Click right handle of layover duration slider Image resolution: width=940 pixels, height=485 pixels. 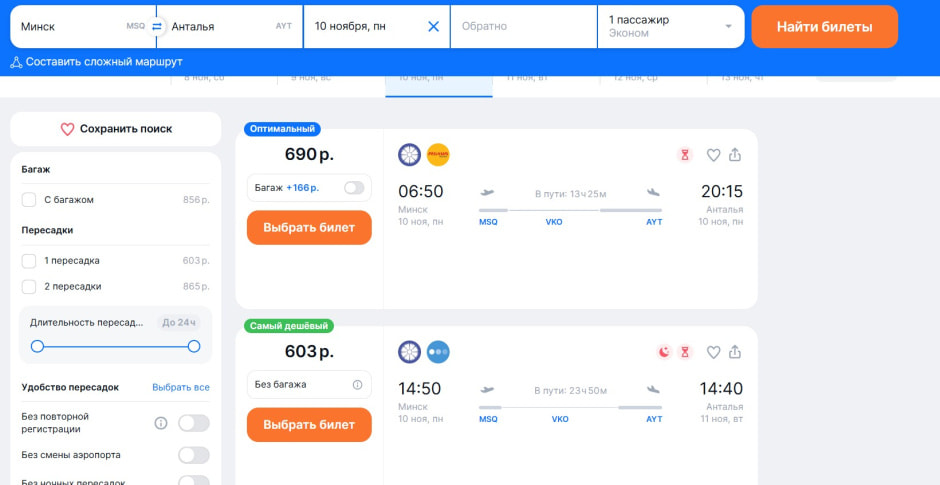tap(194, 346)
